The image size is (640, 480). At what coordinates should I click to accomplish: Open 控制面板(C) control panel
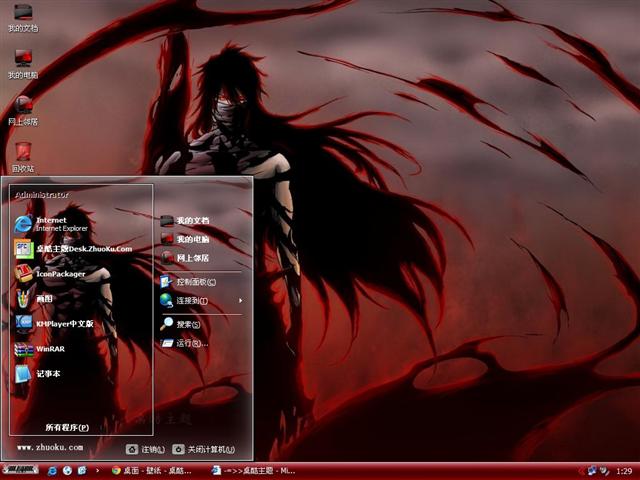pos(188,282)
